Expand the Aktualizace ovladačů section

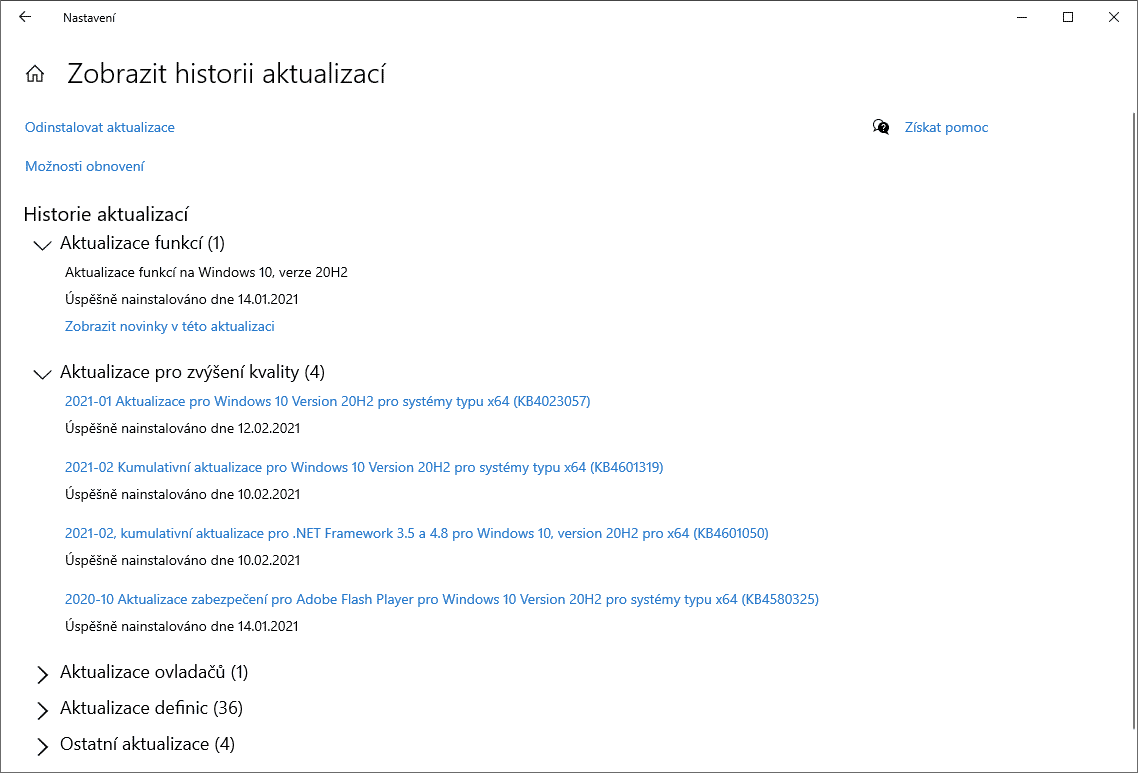tap(42, 674)
